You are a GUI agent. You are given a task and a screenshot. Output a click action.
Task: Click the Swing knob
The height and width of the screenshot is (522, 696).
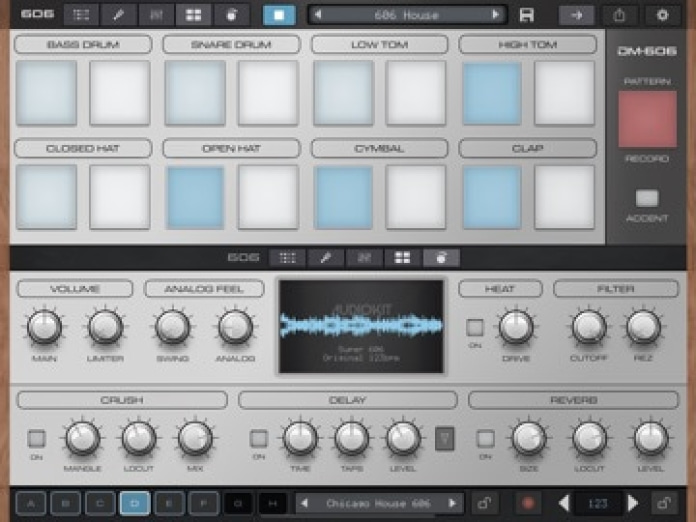coord(172,327)
